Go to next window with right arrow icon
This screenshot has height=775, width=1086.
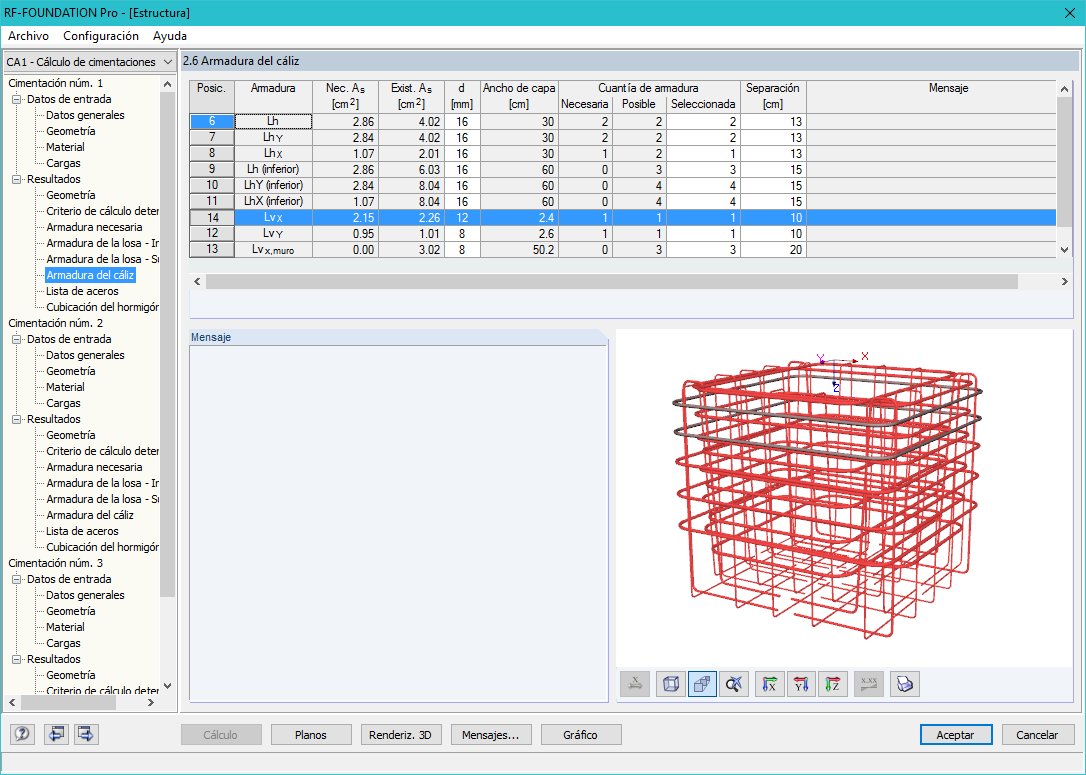point(86,734)
